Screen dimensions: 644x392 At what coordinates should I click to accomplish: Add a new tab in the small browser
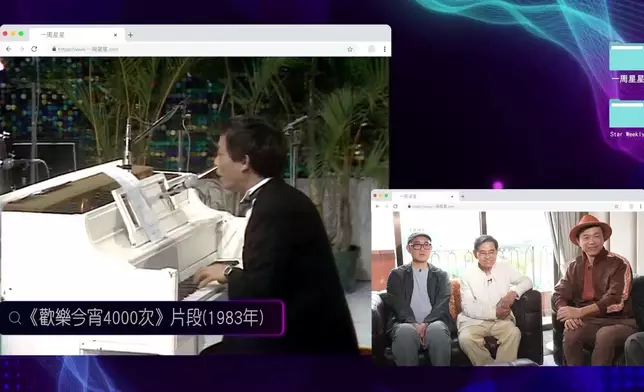pos(462,196)
